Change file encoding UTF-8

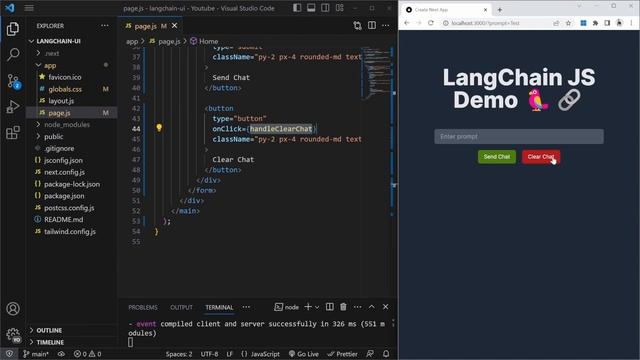click(209, 354)
